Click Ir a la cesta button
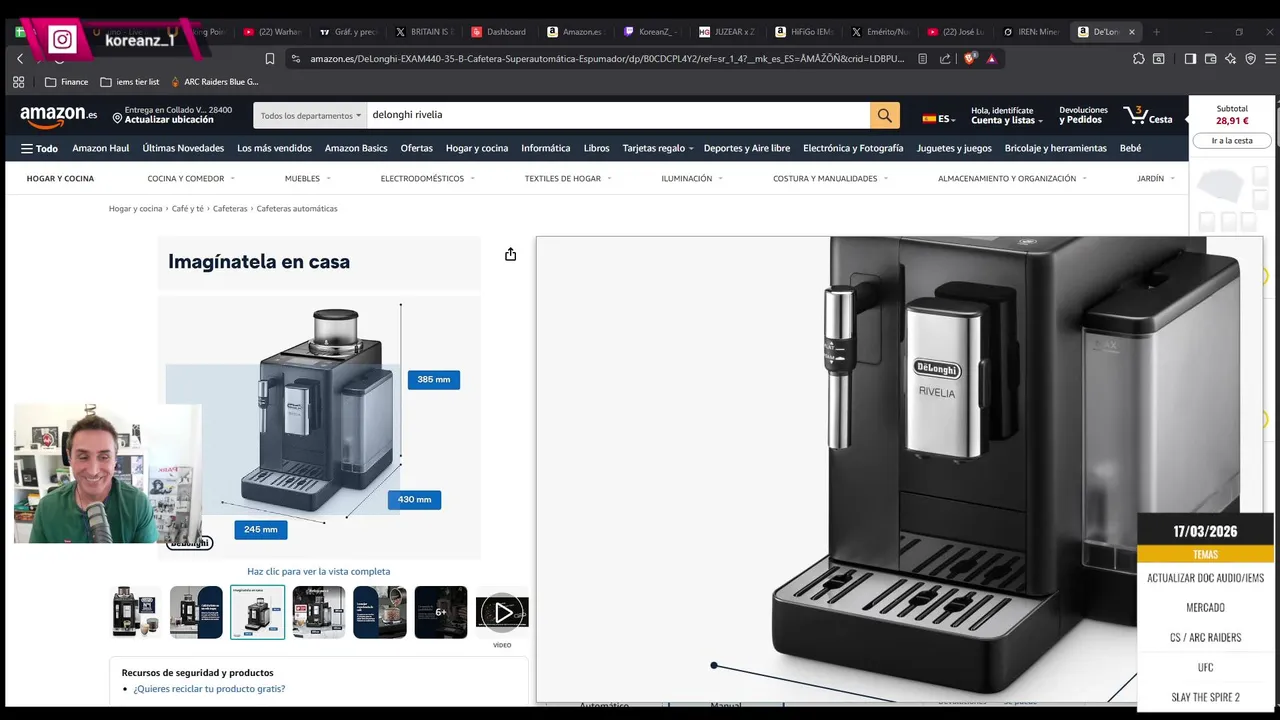The image size is (1280, 720). click(1232, 141)
